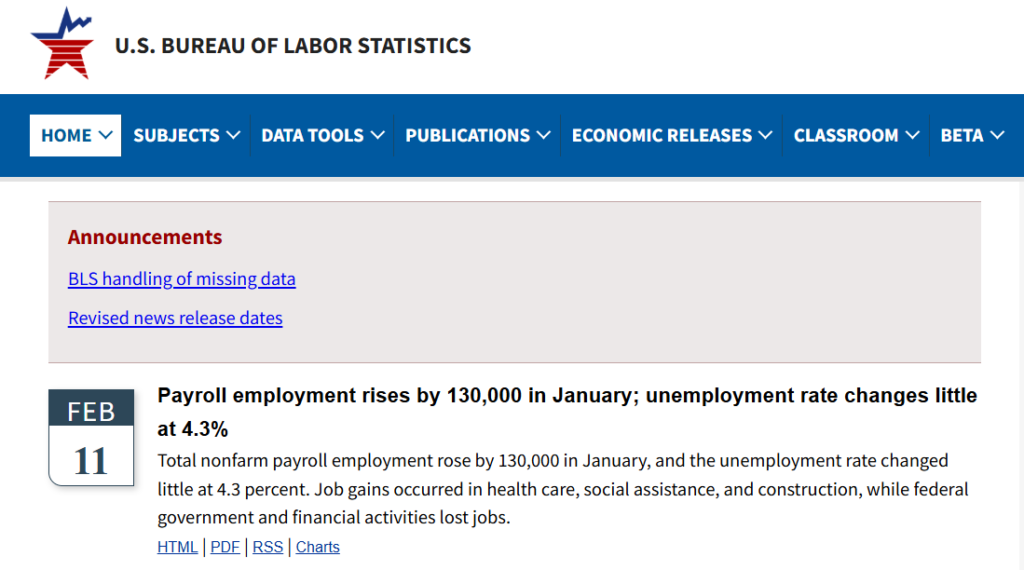Open the SUBJECTS navigation menu
1024x570 pixels.
(x=176, y=135)
